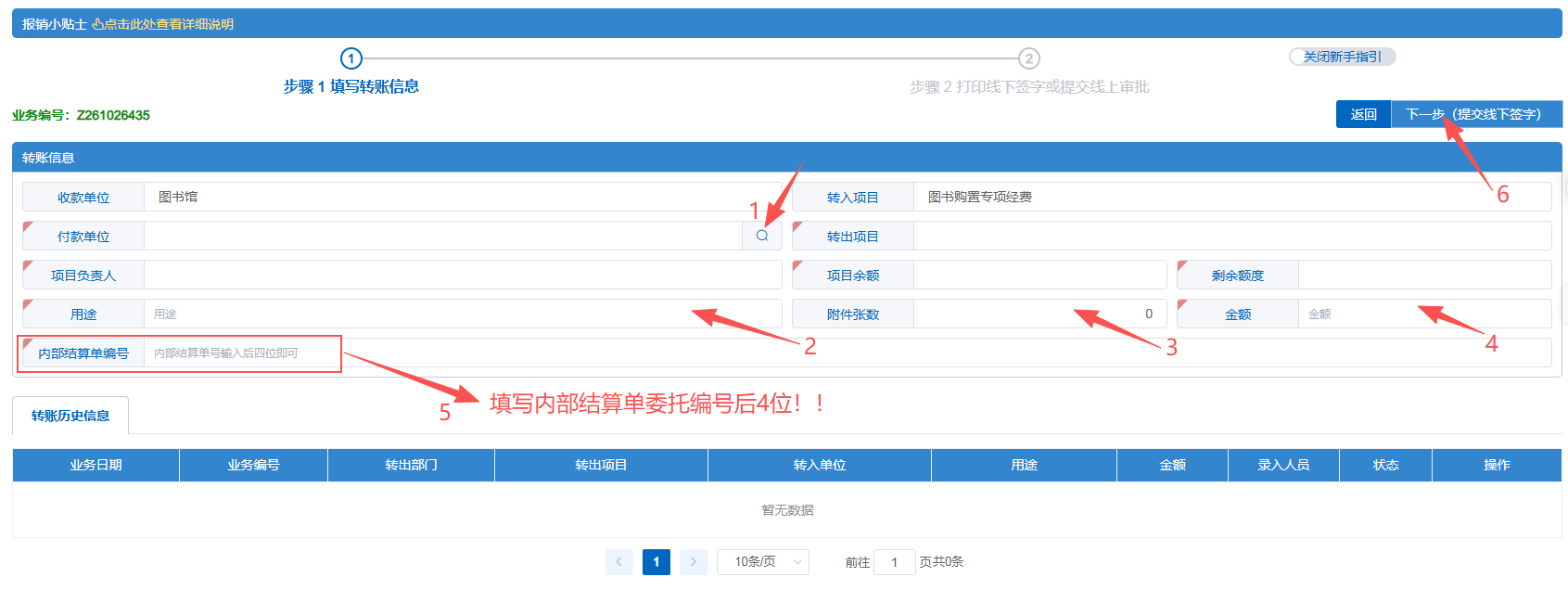The height and width of the screenshot is (590, 1568).
Task: Click the 用途 column header in history table
Action: [x=1024, y=465]
